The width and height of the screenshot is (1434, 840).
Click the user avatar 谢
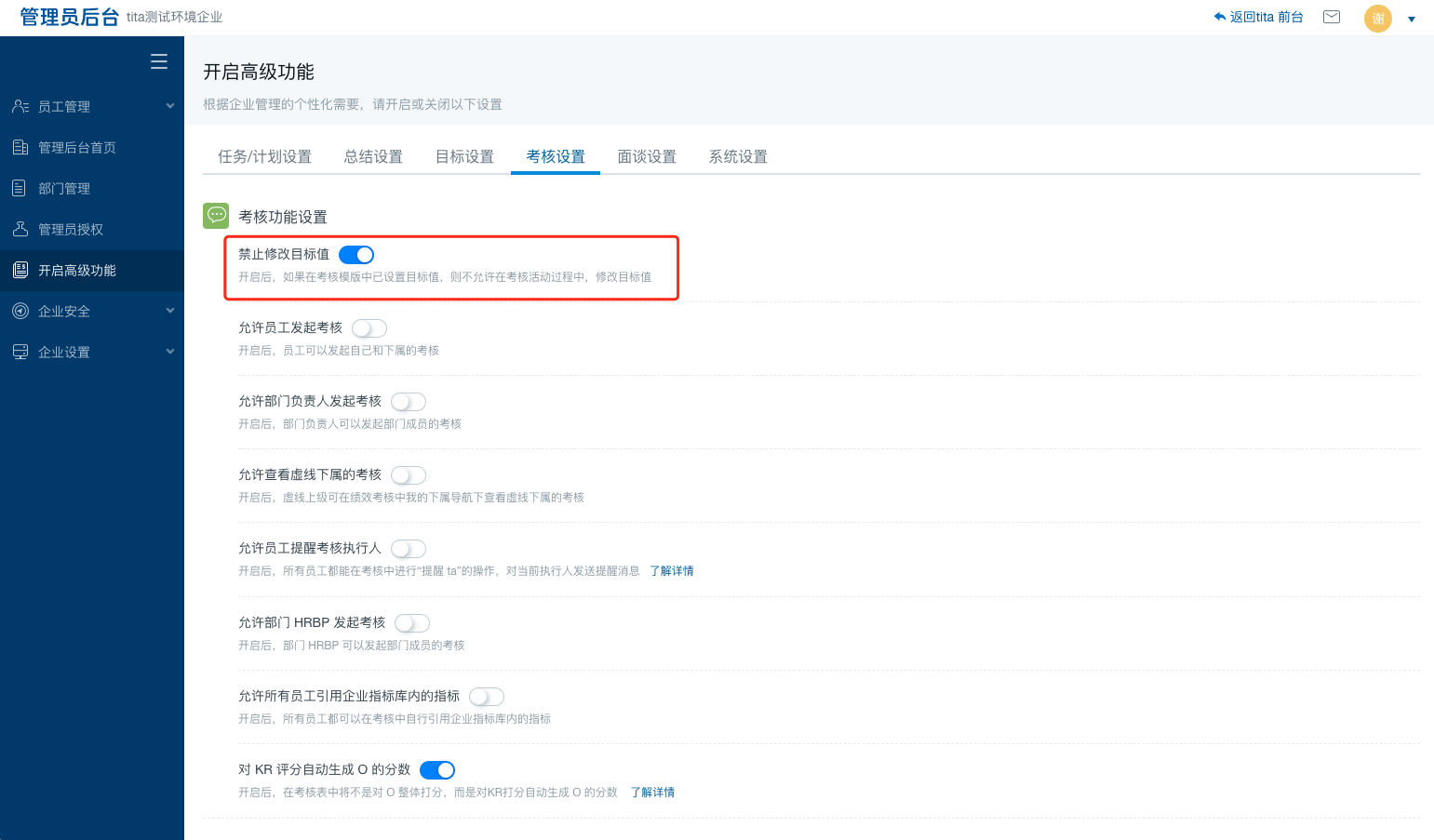click(1378, 18)
